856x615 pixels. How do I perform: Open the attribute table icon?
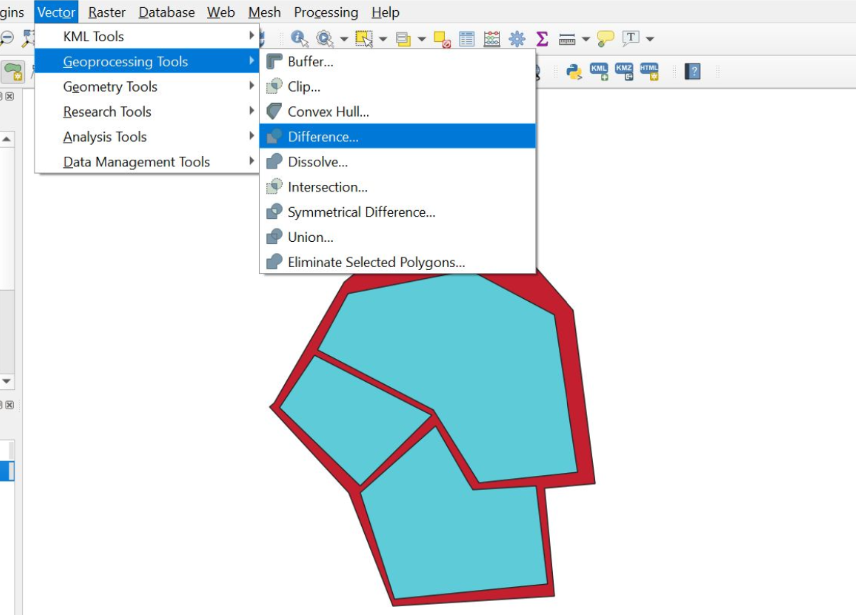(x=467, y=39)
